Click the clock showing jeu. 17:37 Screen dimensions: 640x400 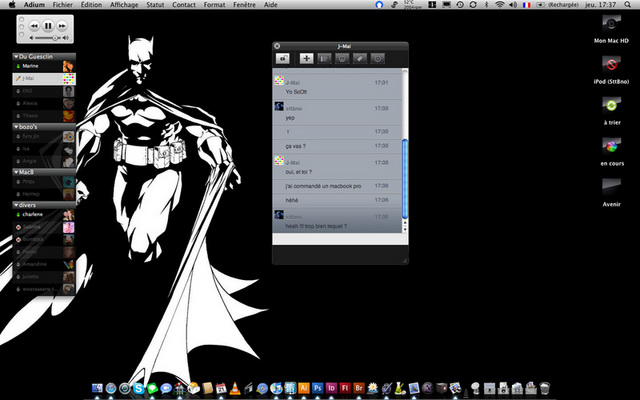600,5
